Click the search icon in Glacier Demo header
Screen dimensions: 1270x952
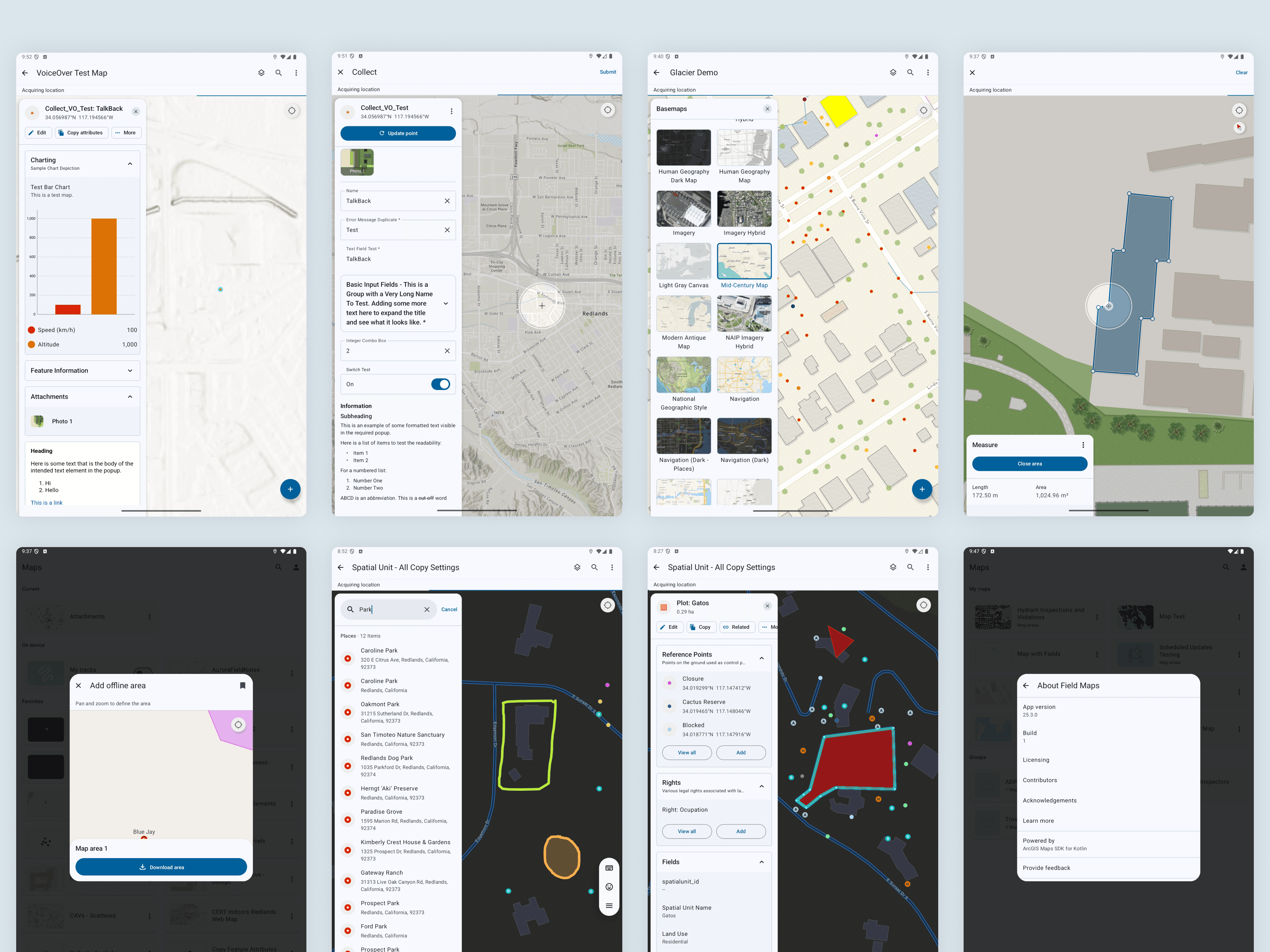910,72
